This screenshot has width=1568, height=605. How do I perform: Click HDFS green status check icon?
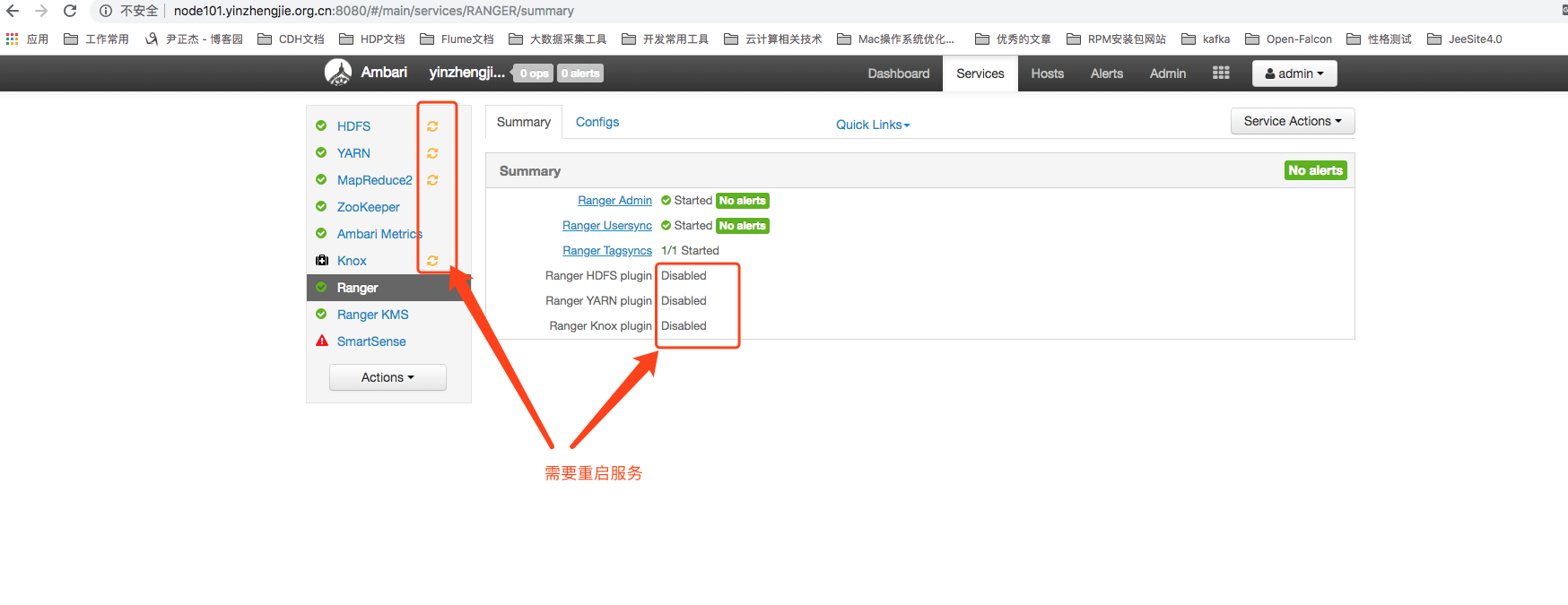[321, 125]
